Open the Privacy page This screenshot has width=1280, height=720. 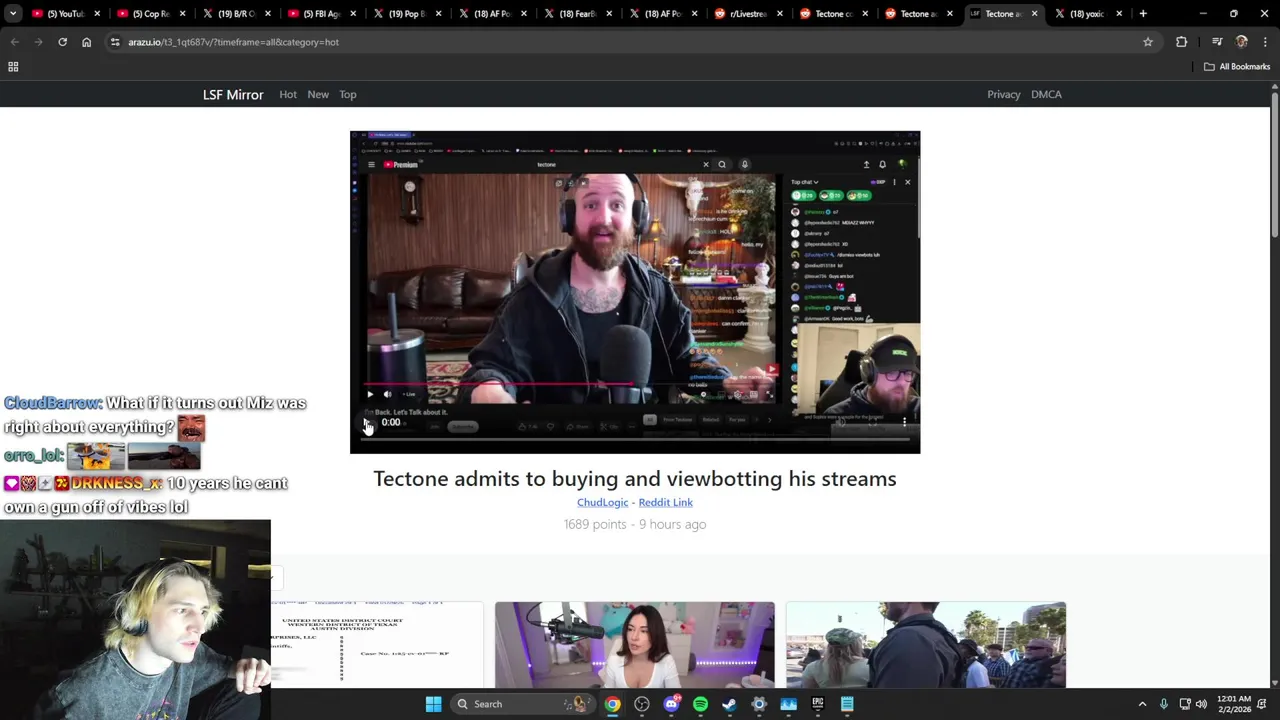pyautogui.click(x=1004, y=94)
